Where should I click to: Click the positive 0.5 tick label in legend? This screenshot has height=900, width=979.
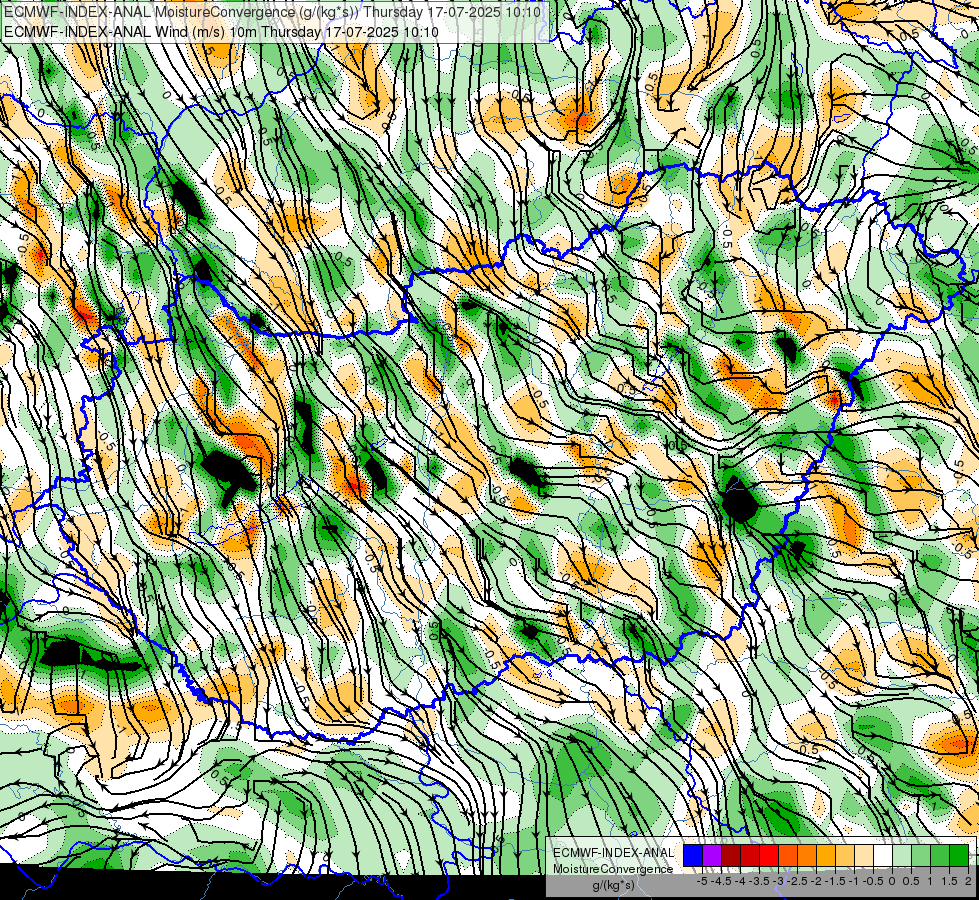[x=911, y=881]
